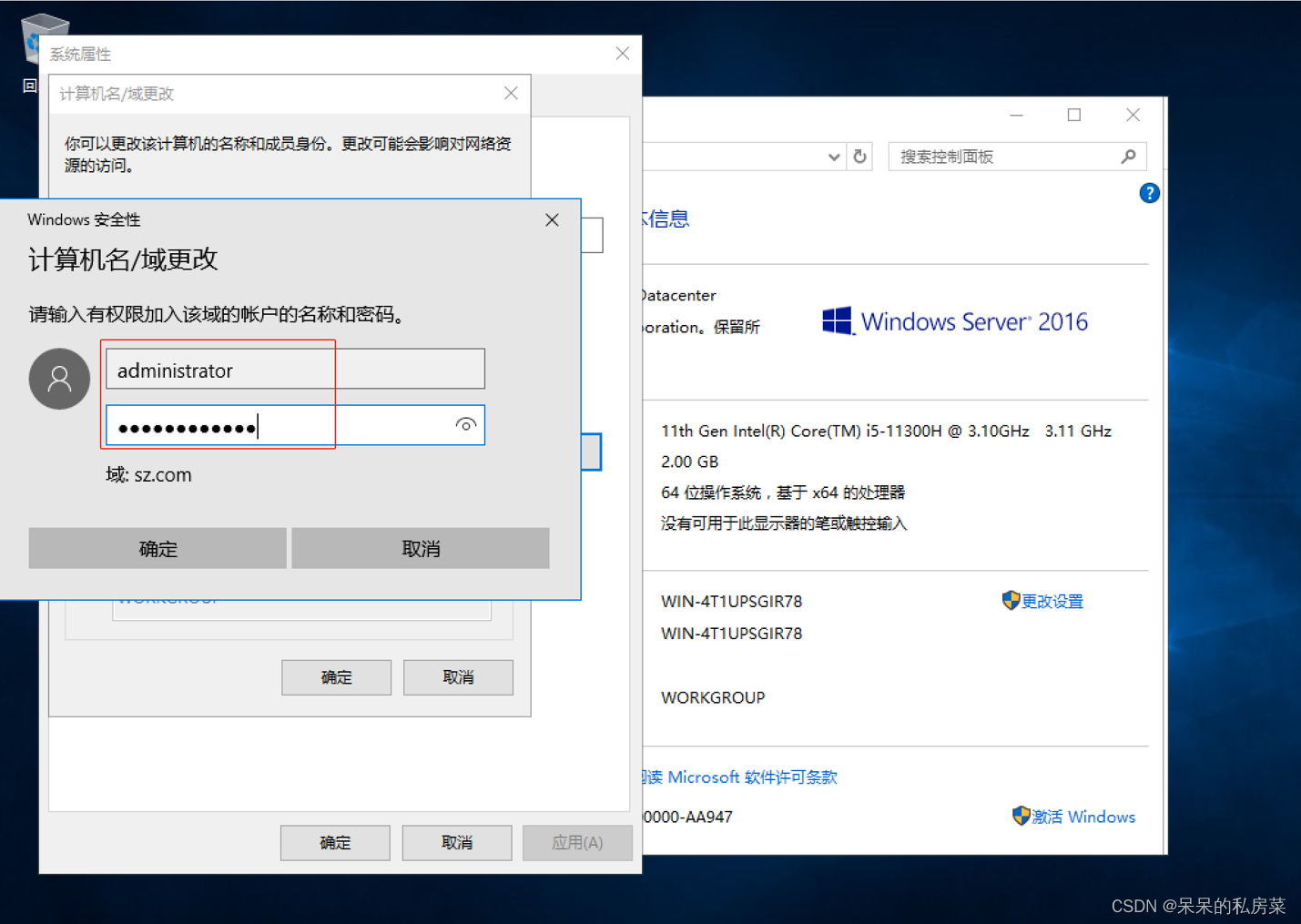Screen dimensions: 1301x924
Task: Open the help icon in control panel window
Action: pos(1149,193)
